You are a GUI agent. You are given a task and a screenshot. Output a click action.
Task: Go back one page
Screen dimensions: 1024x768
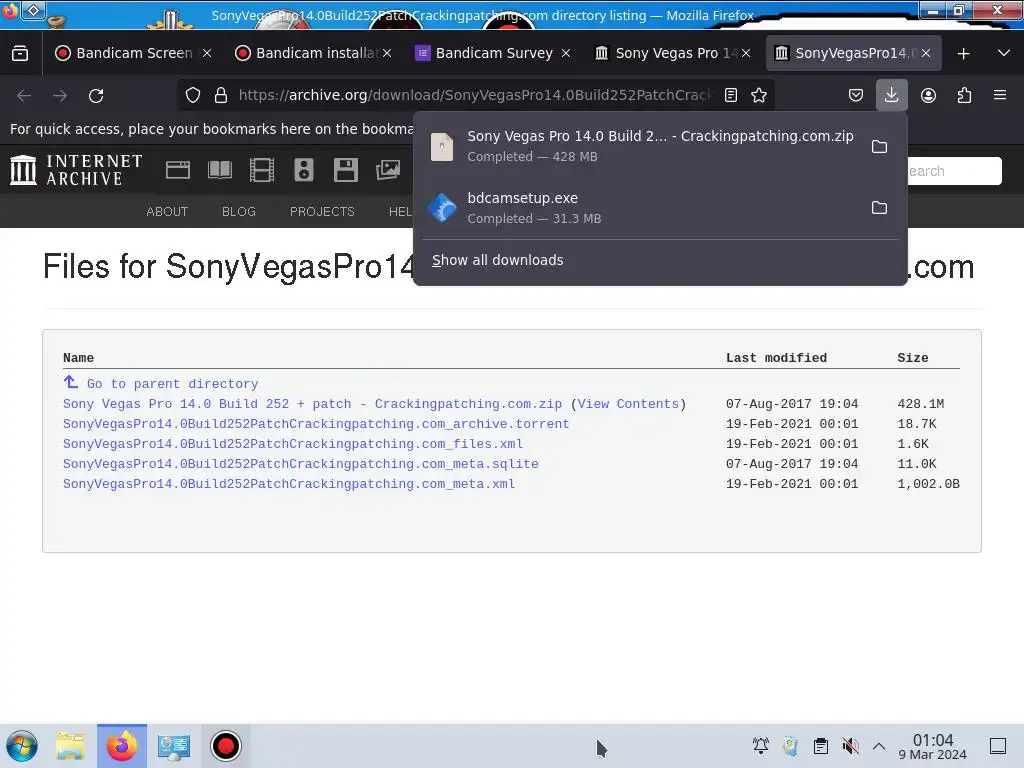(24, 96)
